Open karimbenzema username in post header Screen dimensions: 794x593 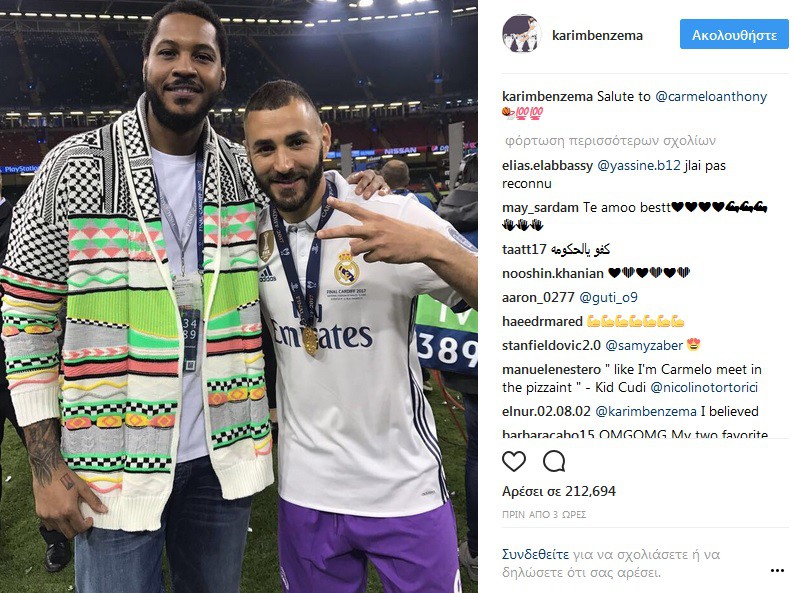597,35
